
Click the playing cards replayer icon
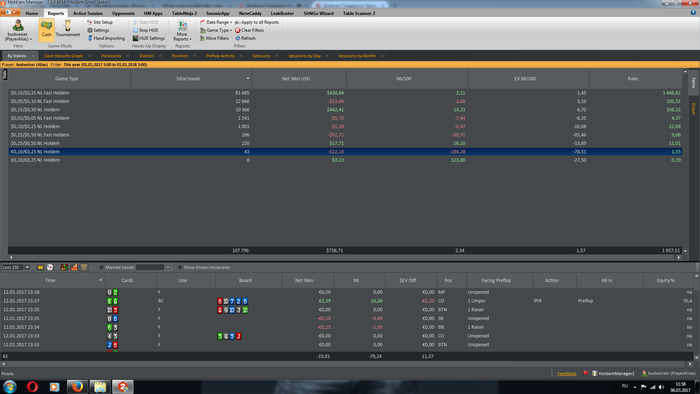[50, 267]
